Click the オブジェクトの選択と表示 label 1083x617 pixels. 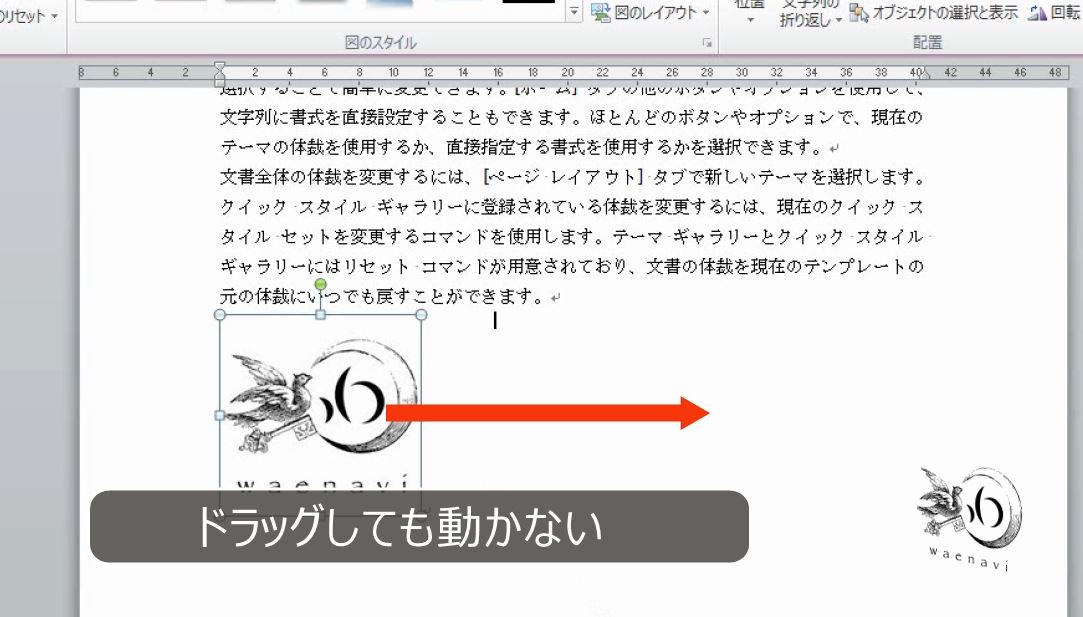[945, 12]
